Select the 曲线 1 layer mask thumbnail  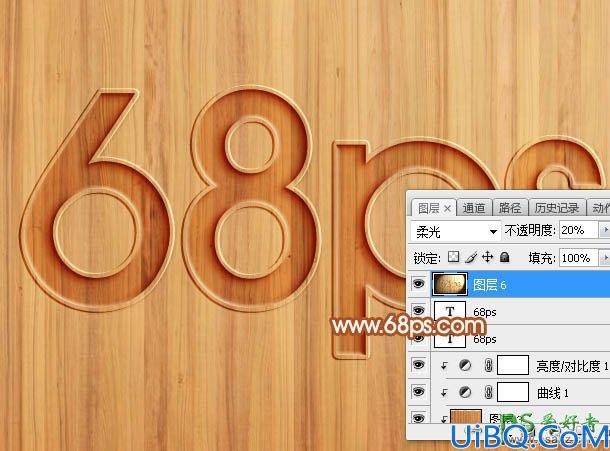(x=513, y=392)
